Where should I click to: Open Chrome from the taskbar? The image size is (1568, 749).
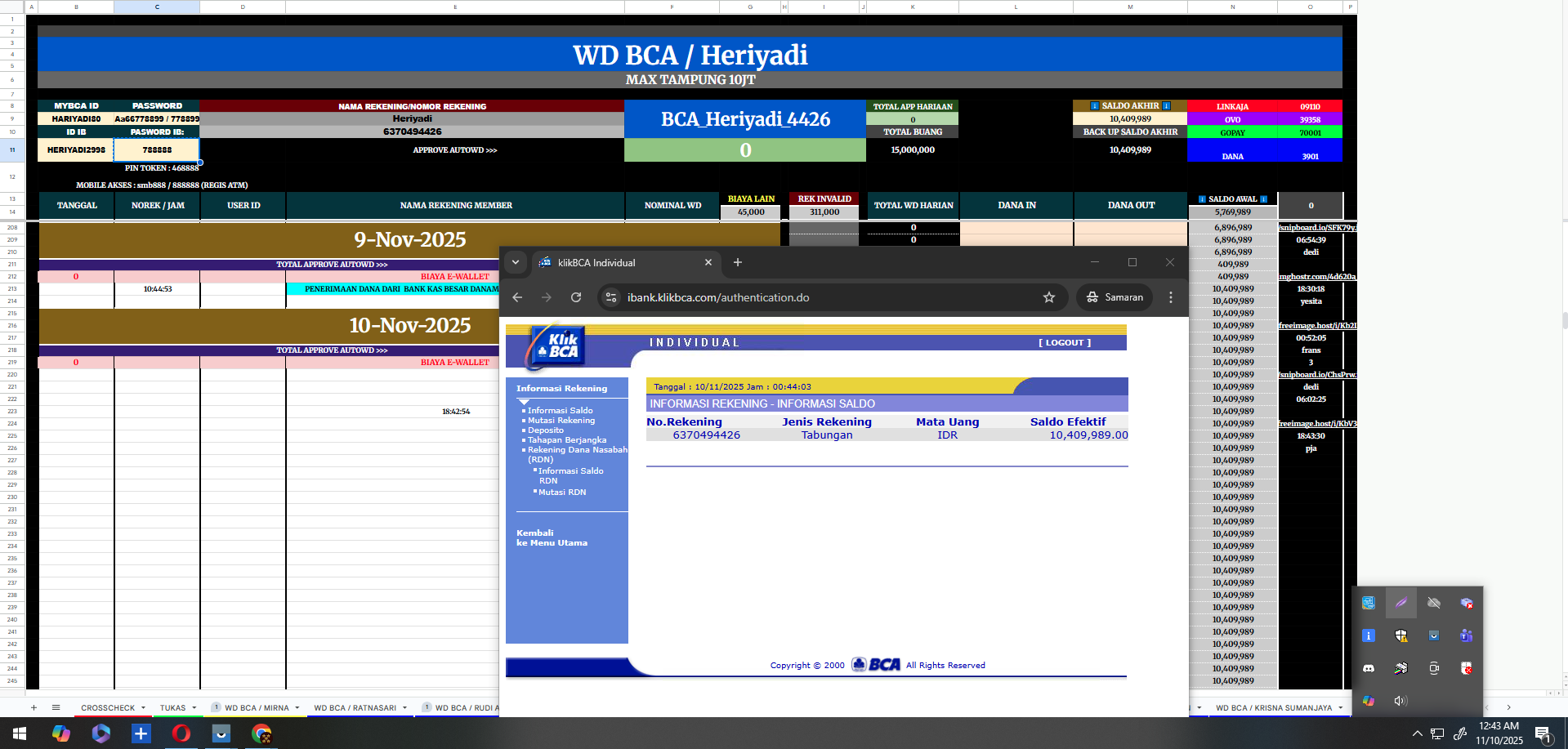coord(261,733)
